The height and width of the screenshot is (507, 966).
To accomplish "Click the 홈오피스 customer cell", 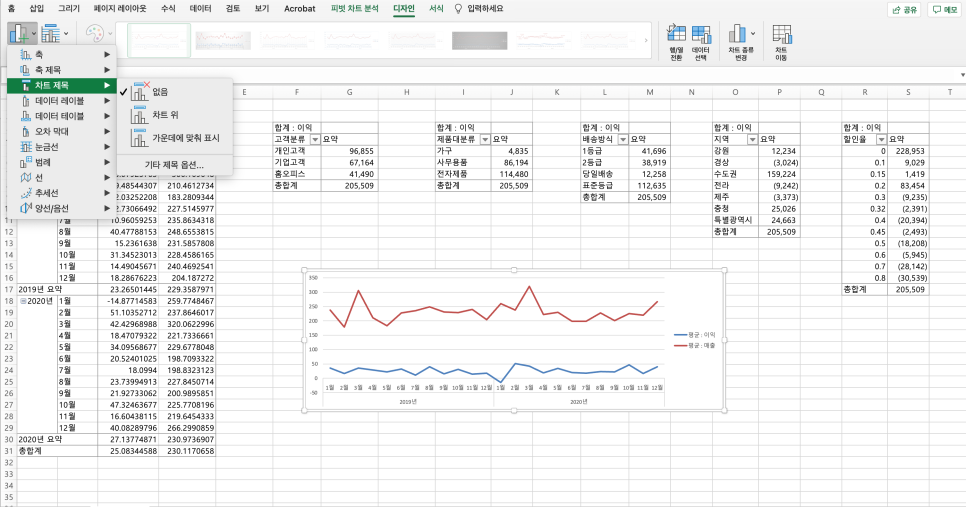I will point(297,174).
